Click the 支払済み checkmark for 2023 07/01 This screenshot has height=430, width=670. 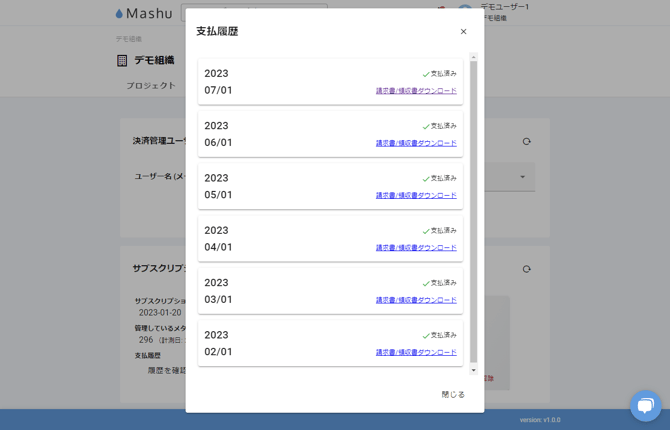pos(426,74)
